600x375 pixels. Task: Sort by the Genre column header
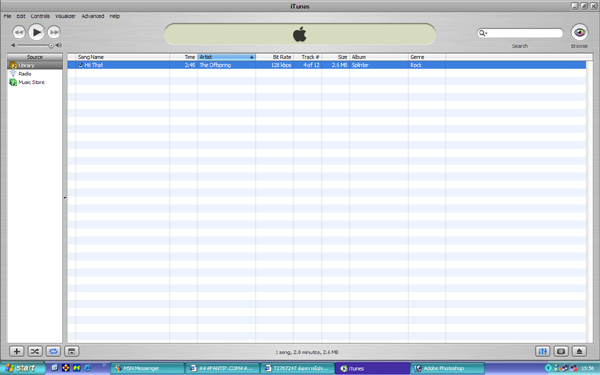coord(427,57)
